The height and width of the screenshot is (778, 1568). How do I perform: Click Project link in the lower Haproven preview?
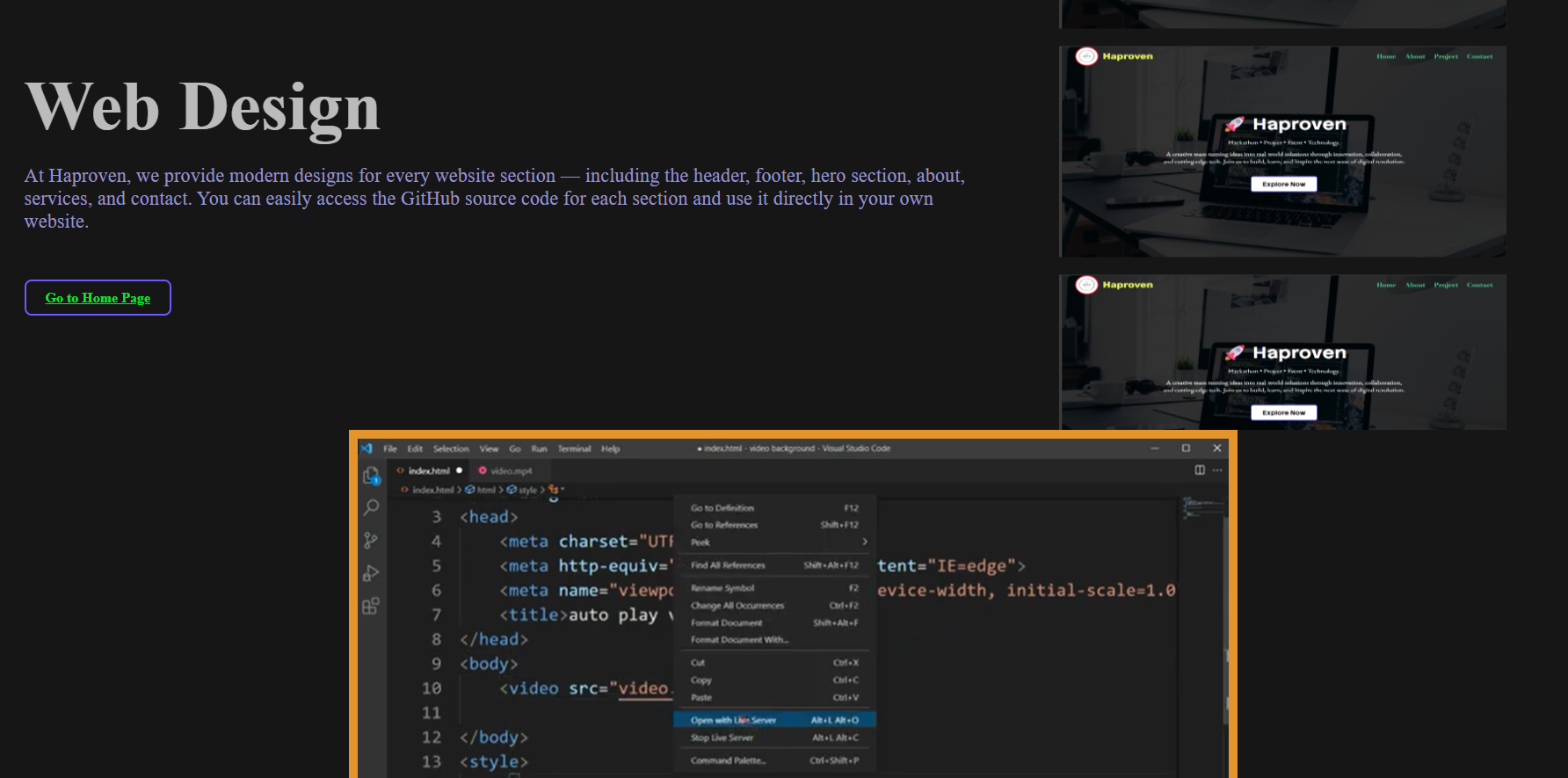click(1446, 285)
